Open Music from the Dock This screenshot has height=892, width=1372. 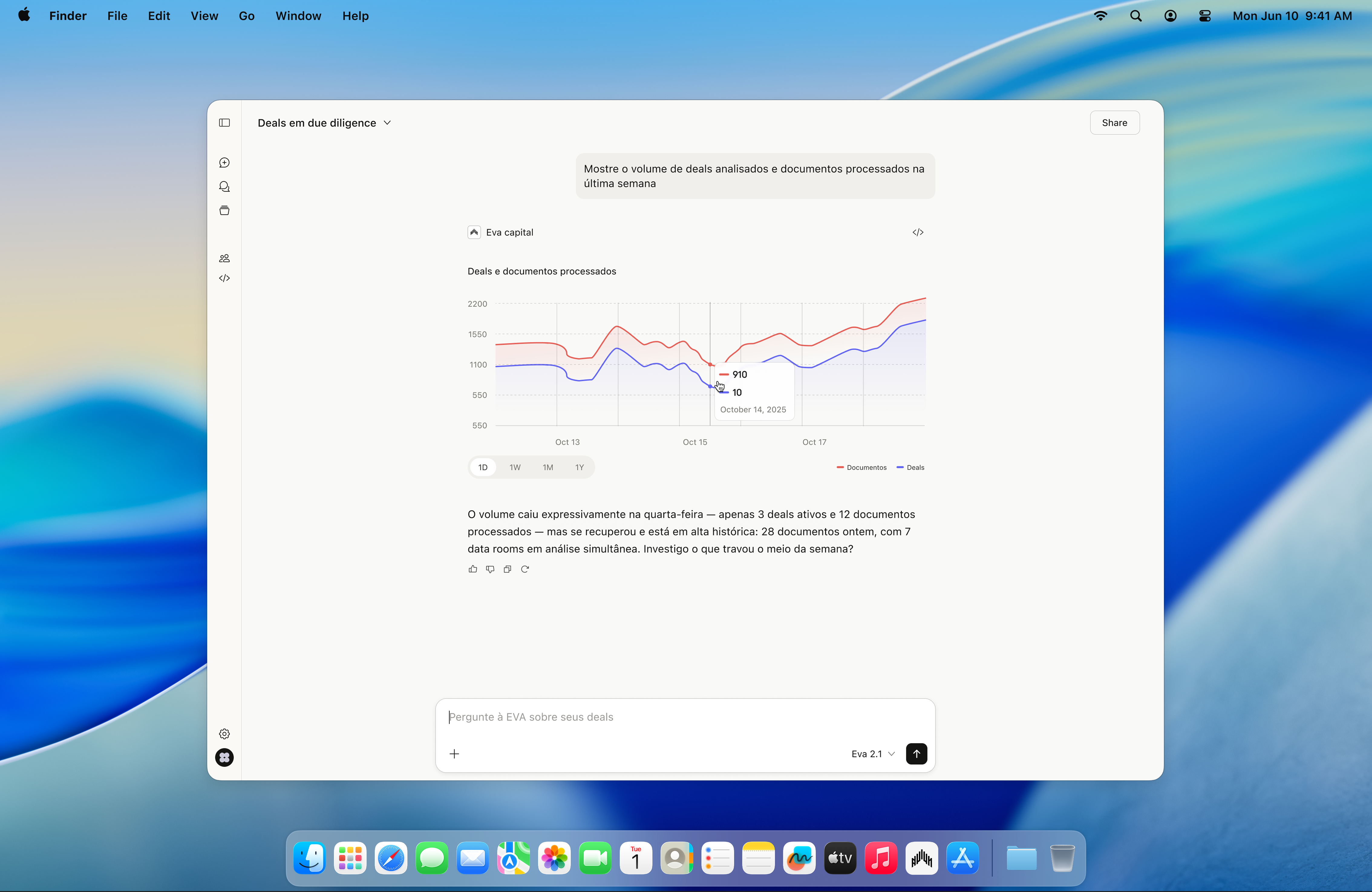pyautogui.click(x=881, y=858)
